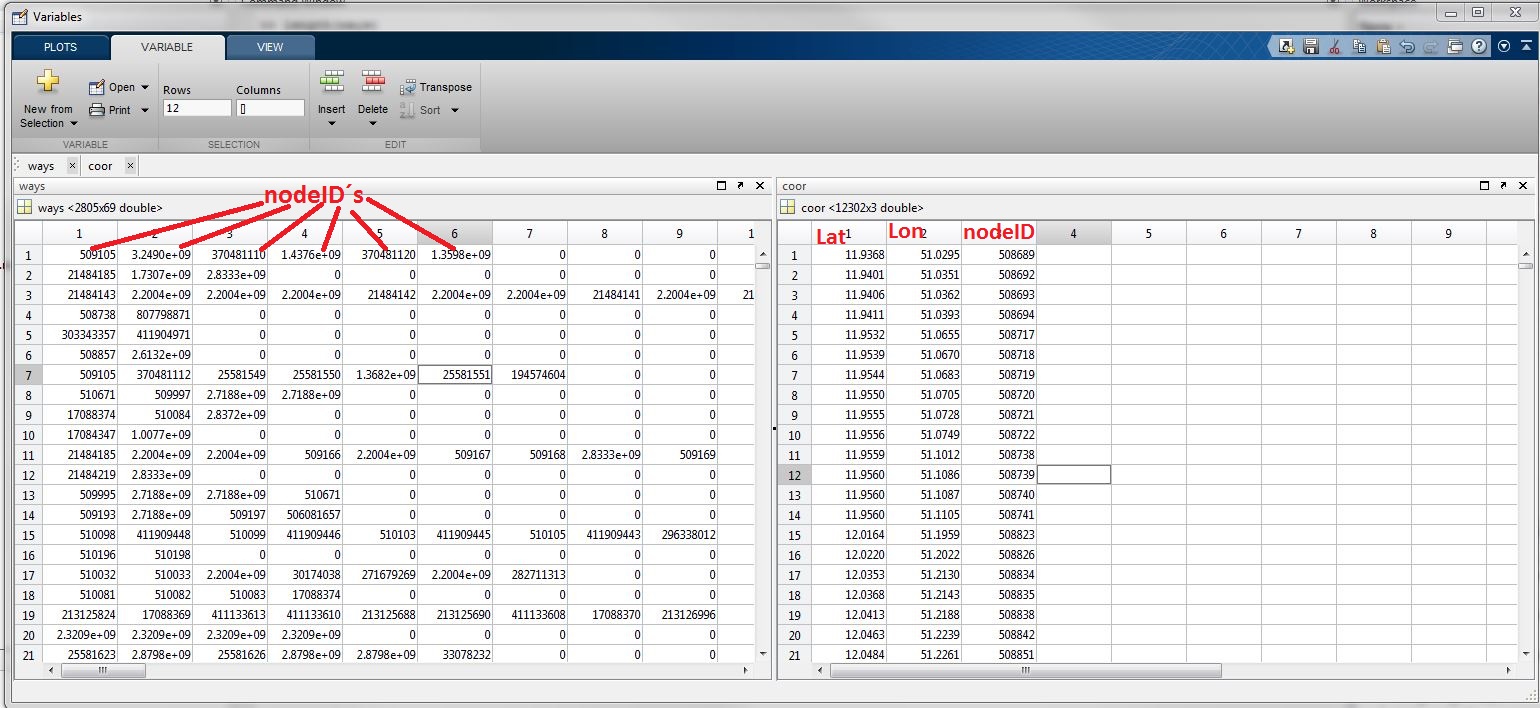Click the Cut scissors icon

[x=1334, y=46]
